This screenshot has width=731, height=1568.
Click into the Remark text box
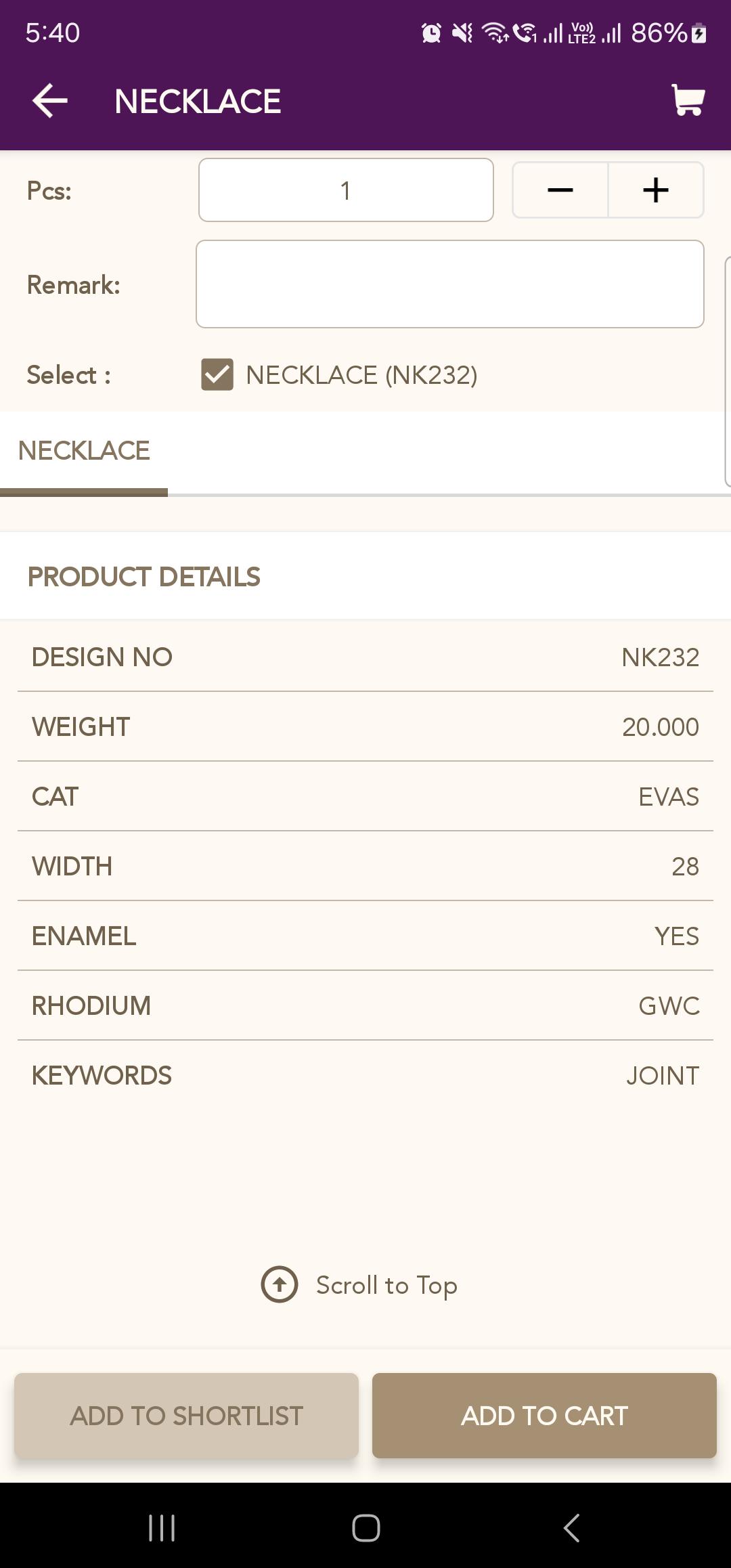(450, 284)
